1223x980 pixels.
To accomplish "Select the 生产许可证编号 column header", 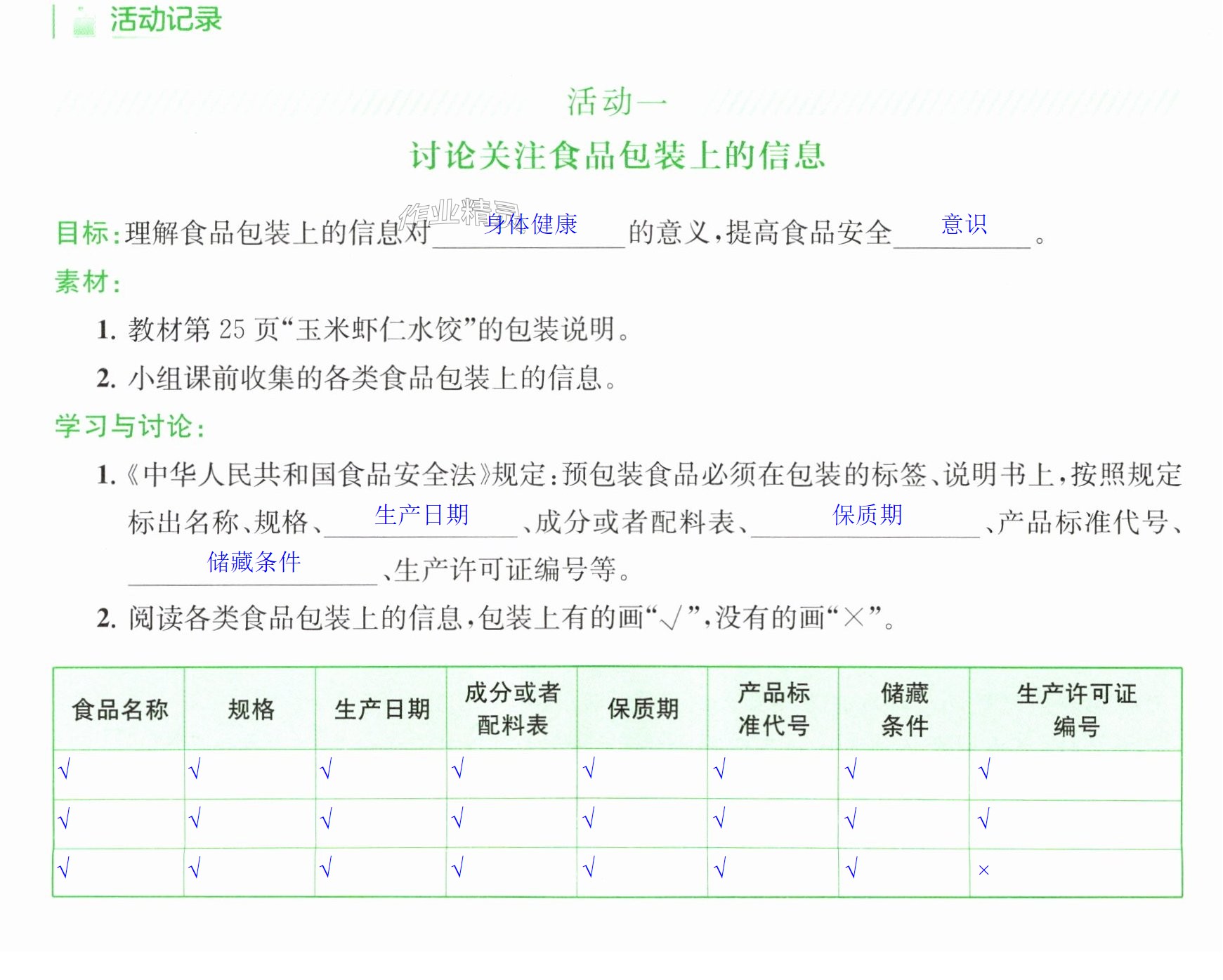I will tap(1076, 710).
